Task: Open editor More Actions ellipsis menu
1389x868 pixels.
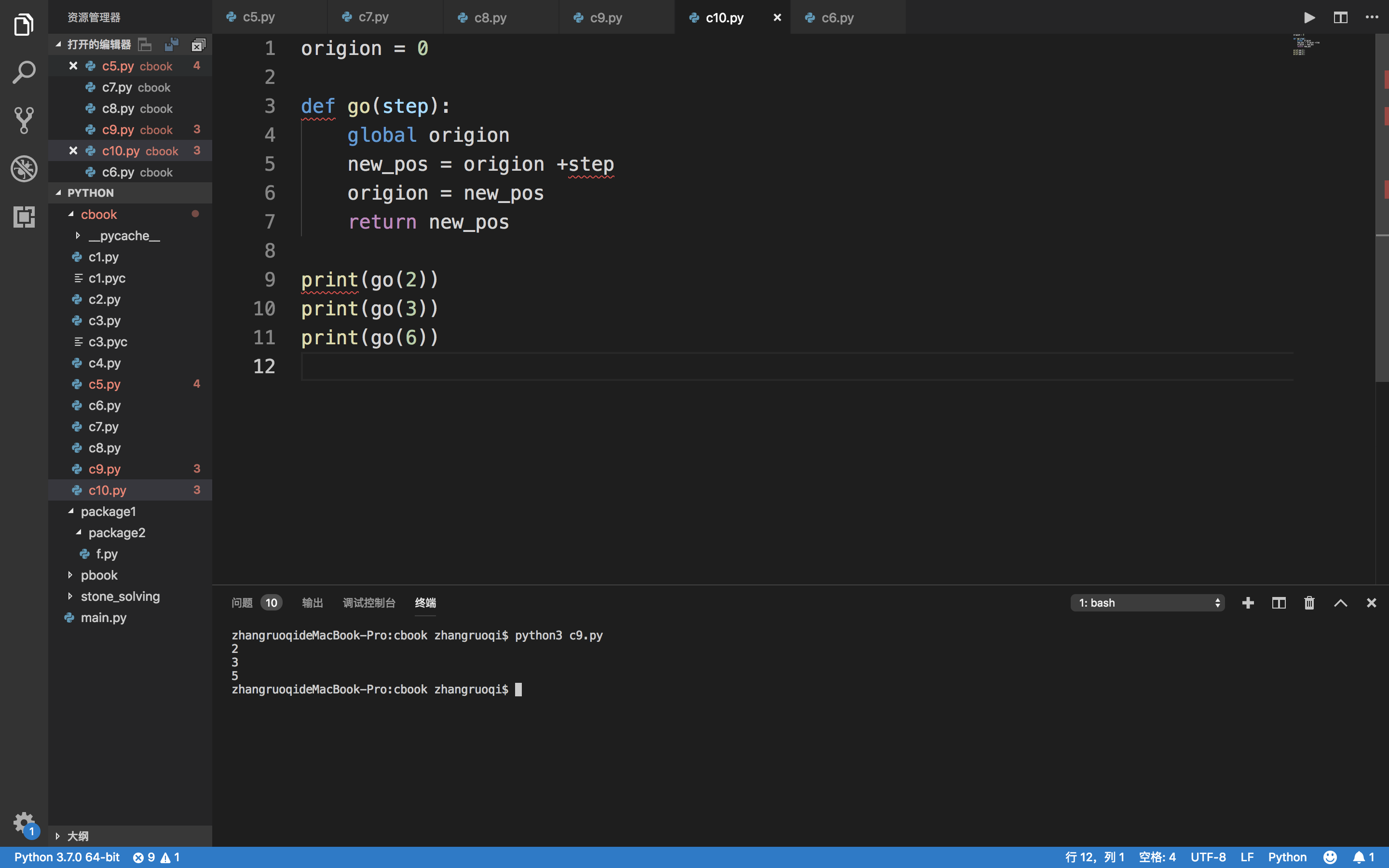Action: click(x=1371, y=17)
